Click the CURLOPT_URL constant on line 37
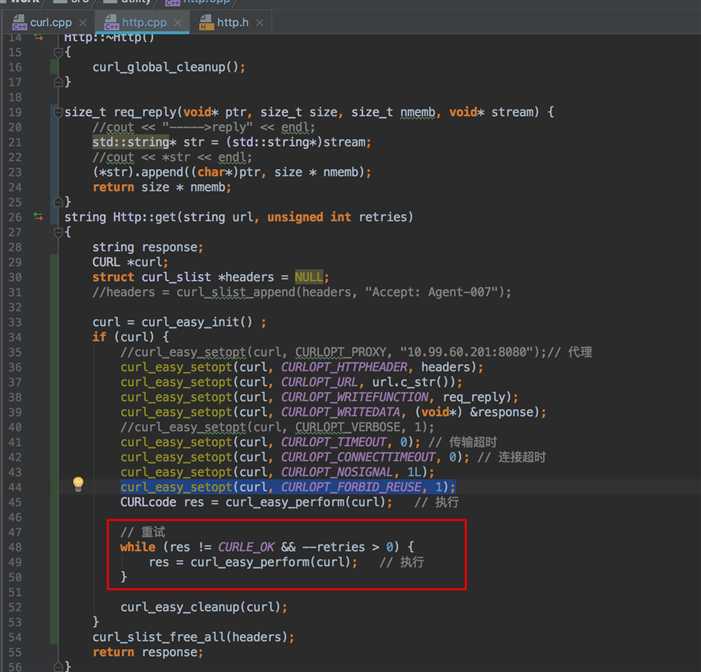This screenshot has width=701, height=672. pyautogui.click(x=319, y=382)
